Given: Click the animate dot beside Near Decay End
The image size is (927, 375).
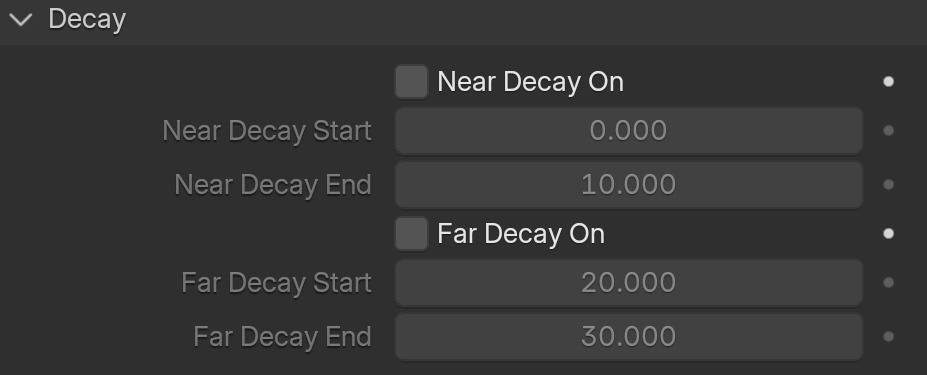Looking at the screenshot, I should (x=888, y=185).
